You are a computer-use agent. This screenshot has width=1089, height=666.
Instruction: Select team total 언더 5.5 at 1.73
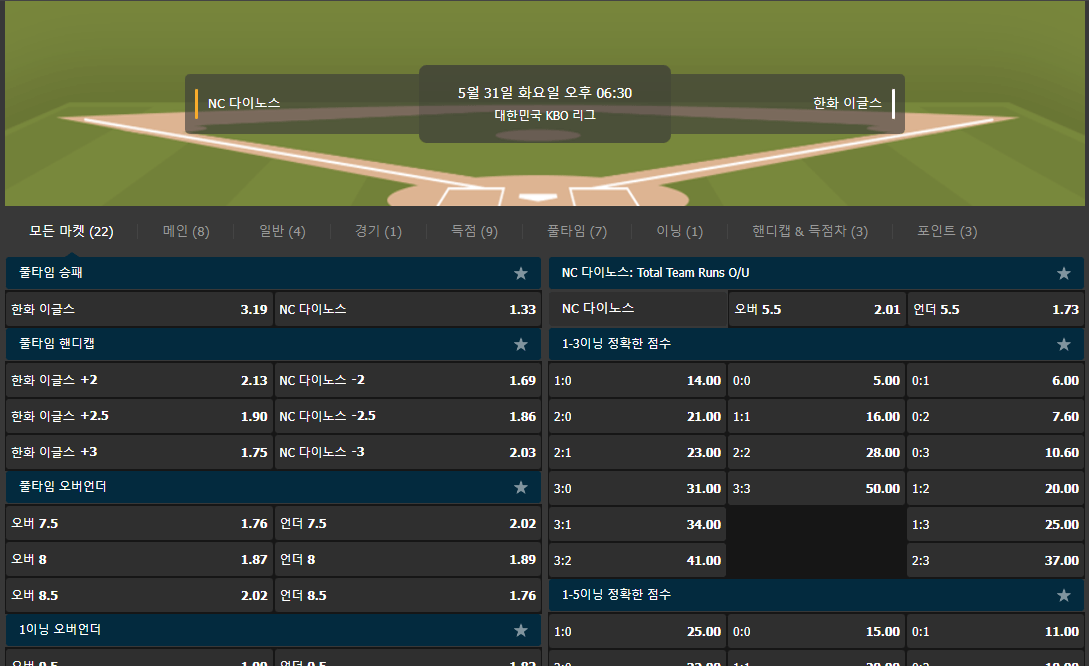pyautogui.click(x=996, y=309)
